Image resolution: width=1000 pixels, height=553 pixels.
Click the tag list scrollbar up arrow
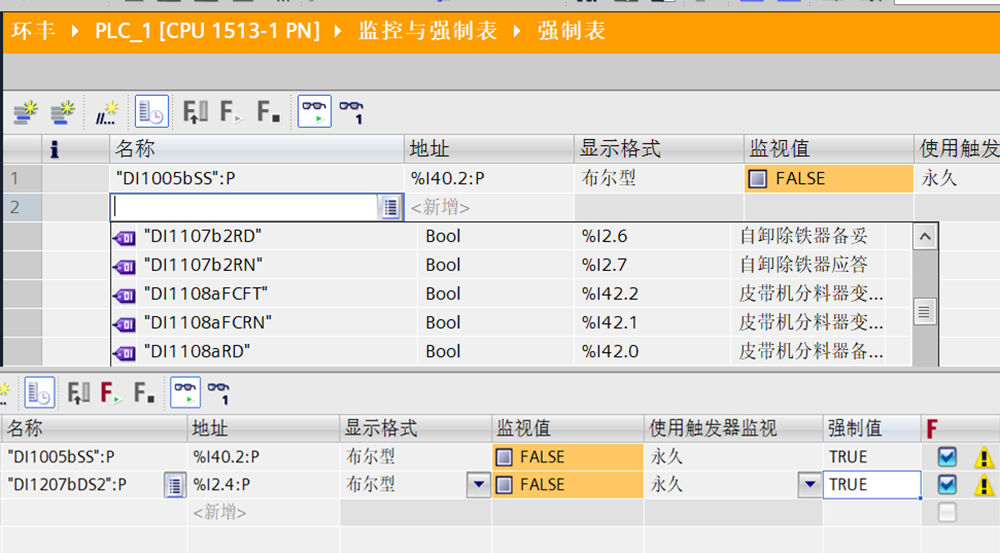click(925, 236)
